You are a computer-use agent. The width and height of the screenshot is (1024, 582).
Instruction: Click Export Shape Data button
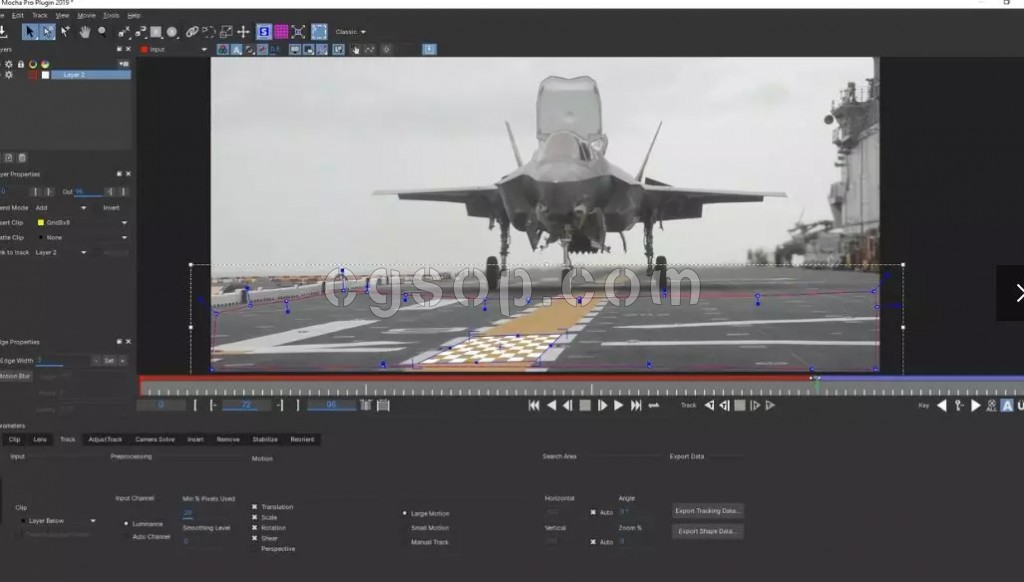(x=707, y=531)
